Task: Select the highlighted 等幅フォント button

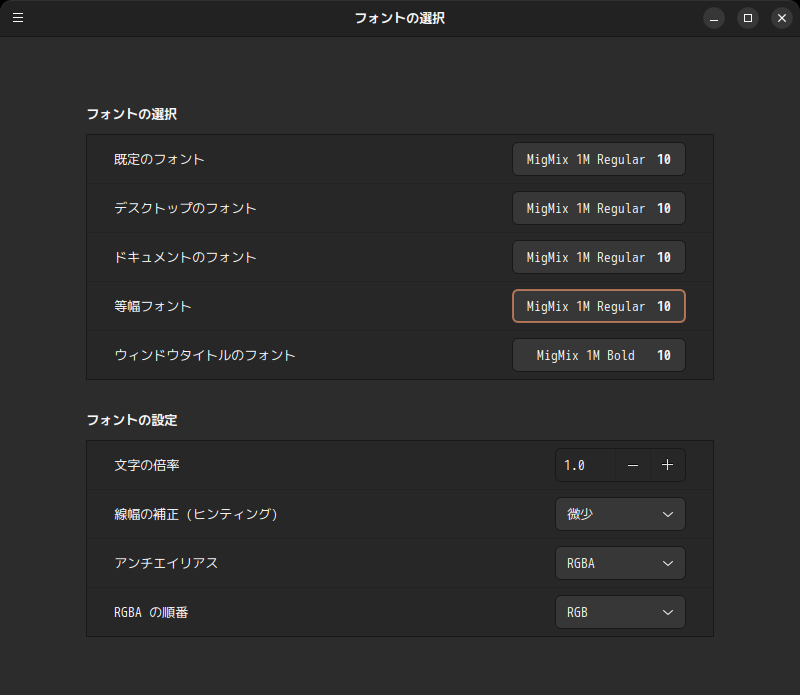Action: click(598, 306)
